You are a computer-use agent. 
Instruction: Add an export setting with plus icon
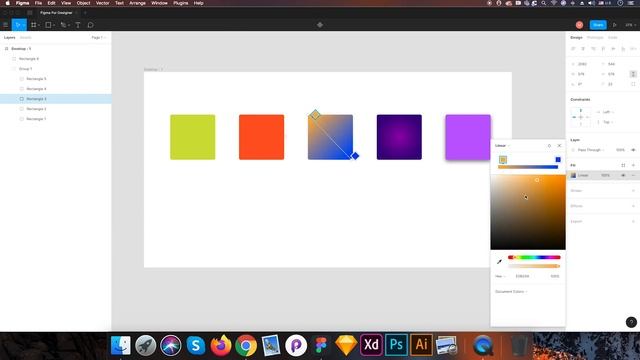pyautogui.click(x=633, y=221)
